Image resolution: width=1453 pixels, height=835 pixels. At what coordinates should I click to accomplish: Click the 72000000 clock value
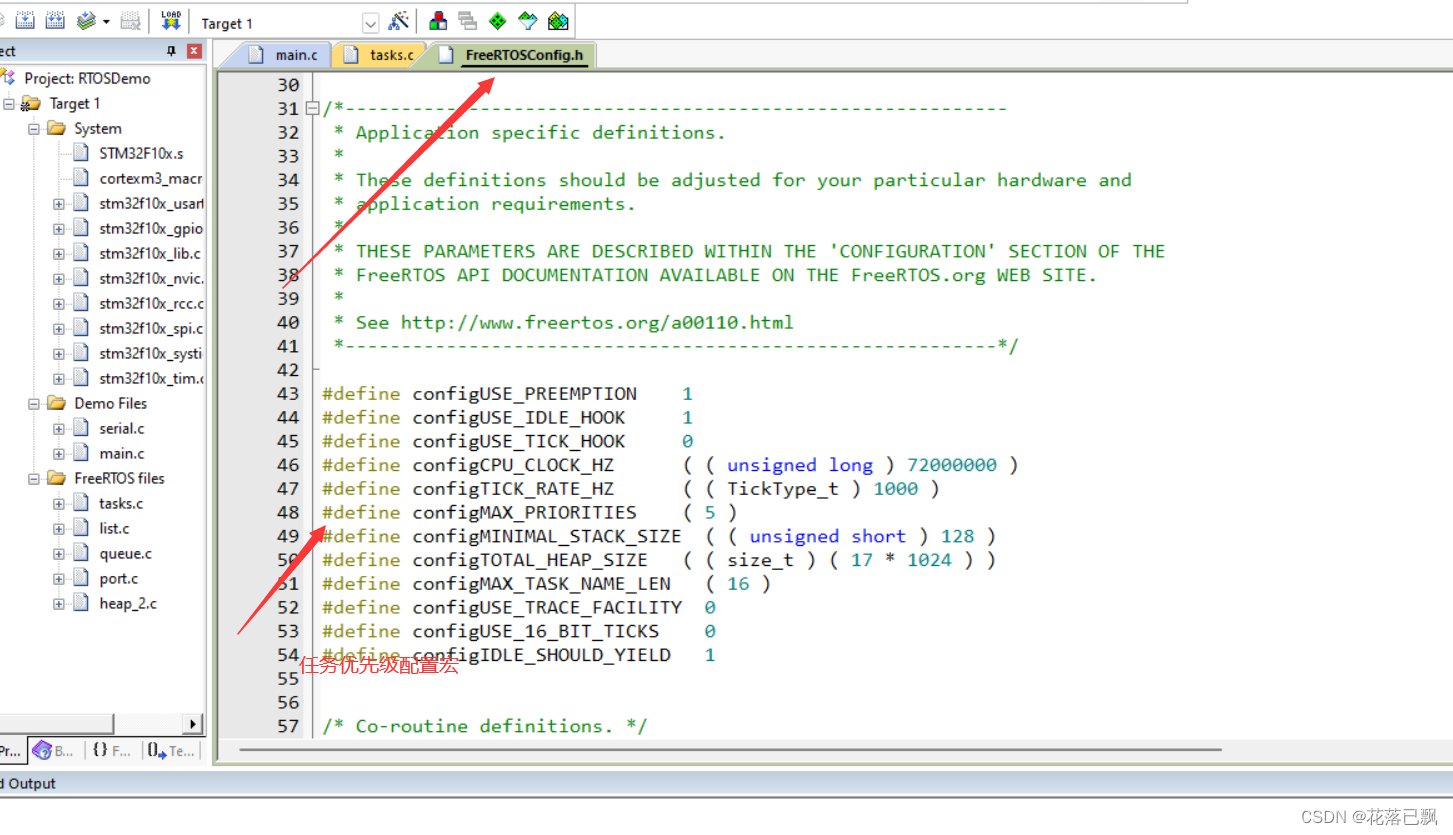(952, 465)
